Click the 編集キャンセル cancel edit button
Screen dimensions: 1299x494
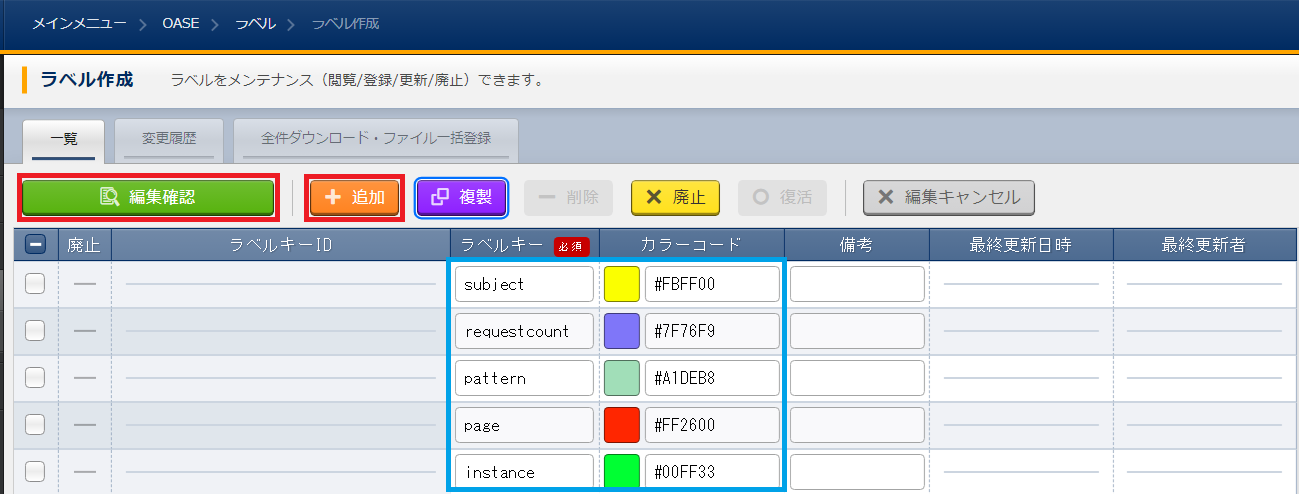(x=948, y=198)
